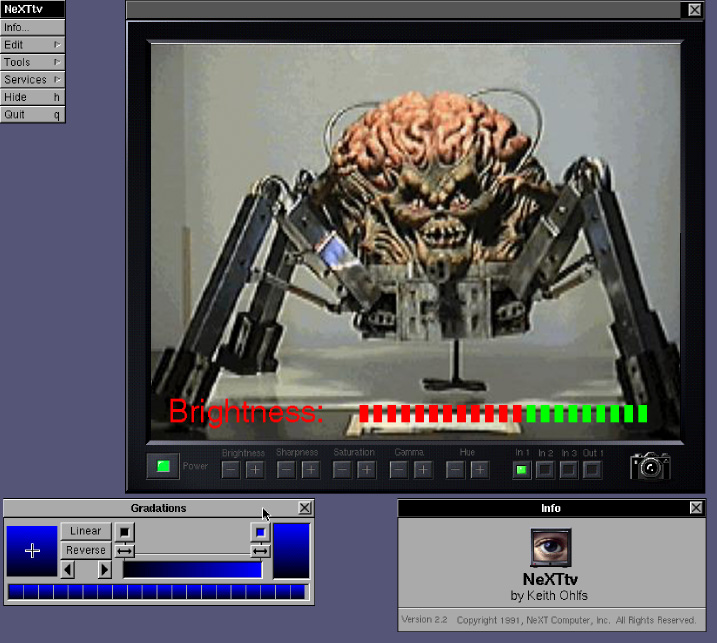Click the segmented blue gradation strip

pyautogui.click(x=158, y=592)
